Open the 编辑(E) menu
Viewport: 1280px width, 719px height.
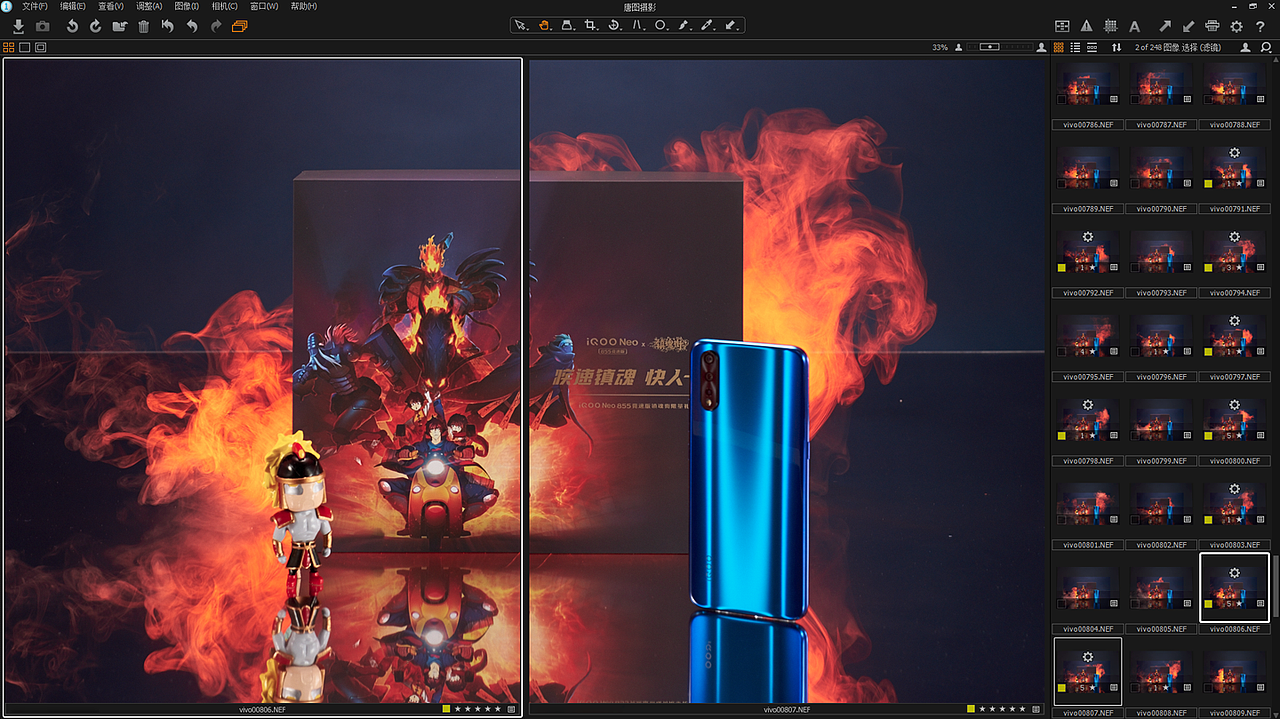pyautogui.click(x=73, y=6)
